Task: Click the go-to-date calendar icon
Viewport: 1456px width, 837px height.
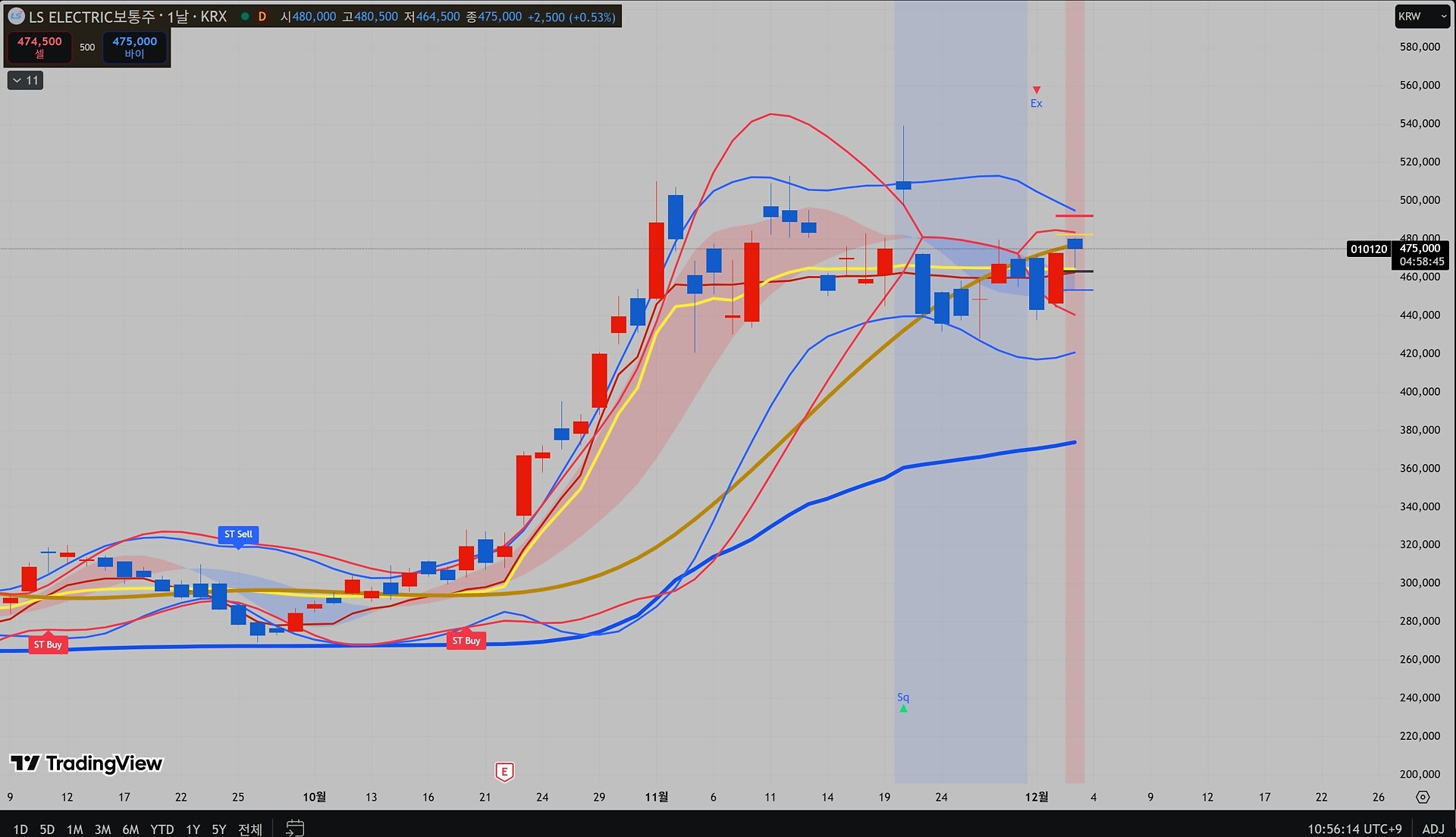Action: [x=294, y=828]
